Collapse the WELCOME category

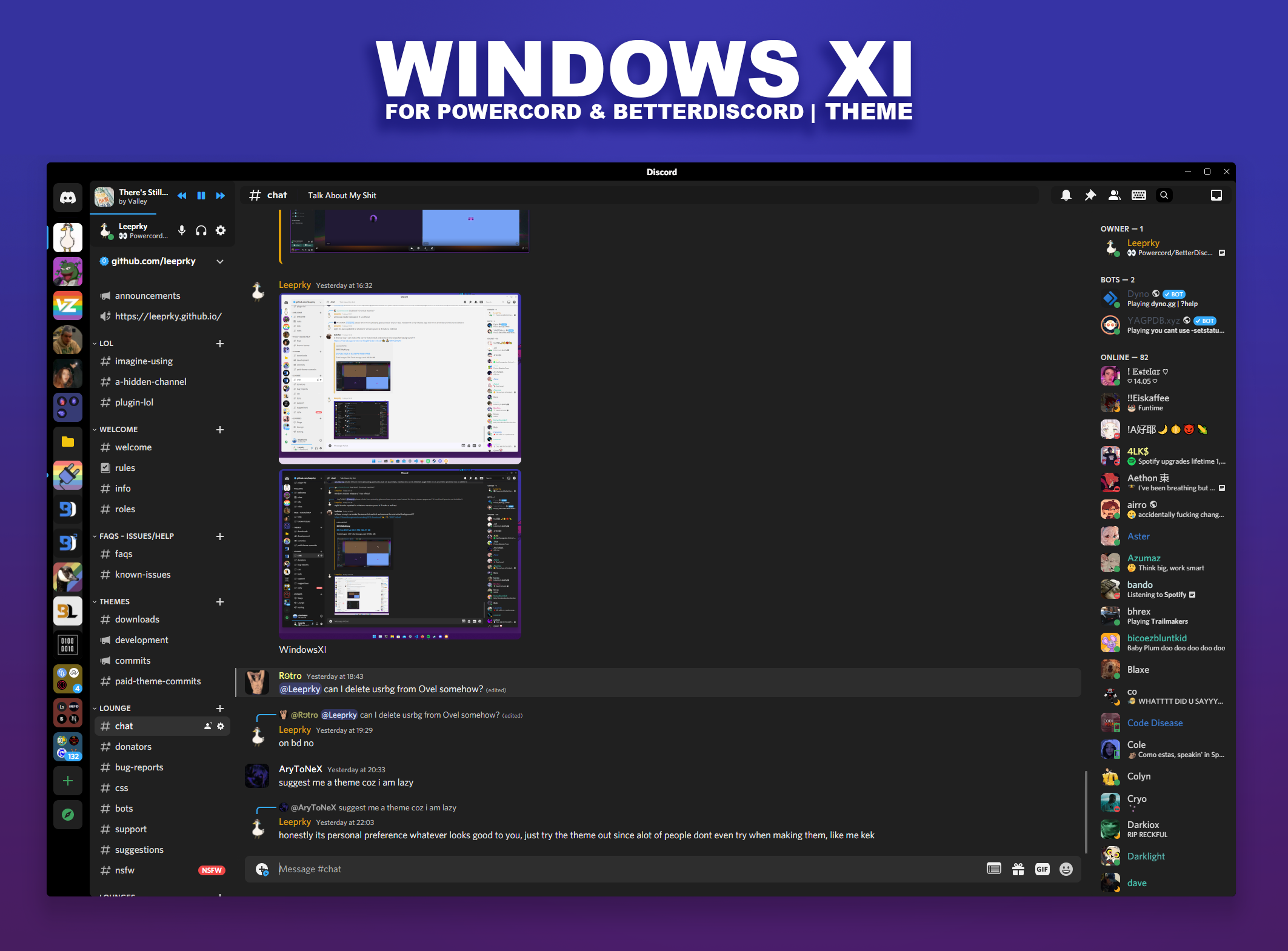tap(118, 429)
